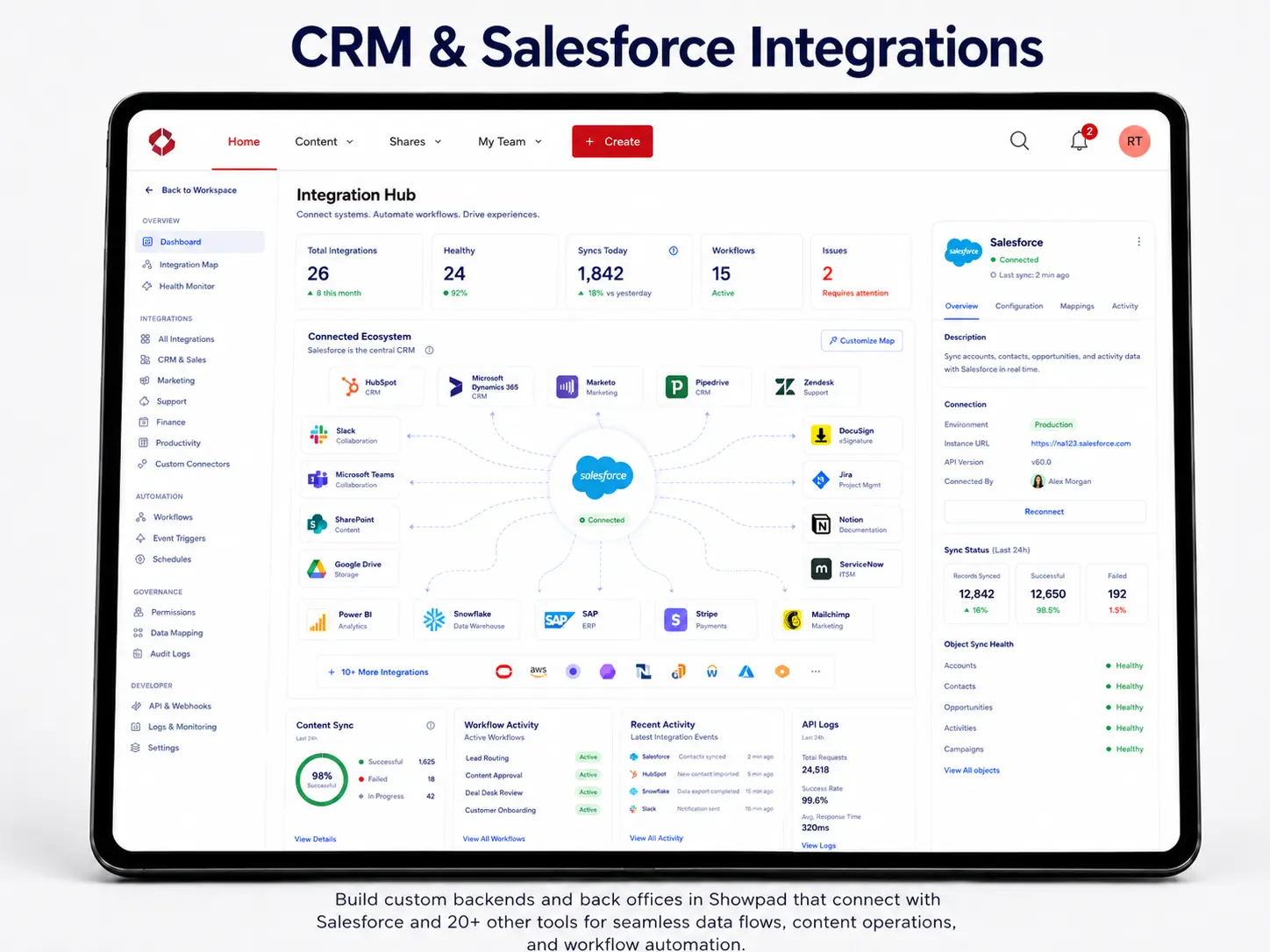Click the Customize Map button
The image size is (1270, 952).
861,340
